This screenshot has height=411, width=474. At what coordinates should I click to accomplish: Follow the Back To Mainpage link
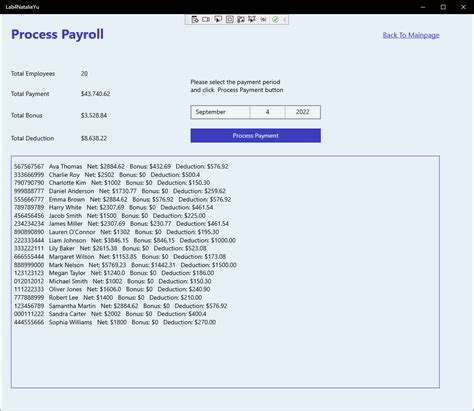[411, 35]
